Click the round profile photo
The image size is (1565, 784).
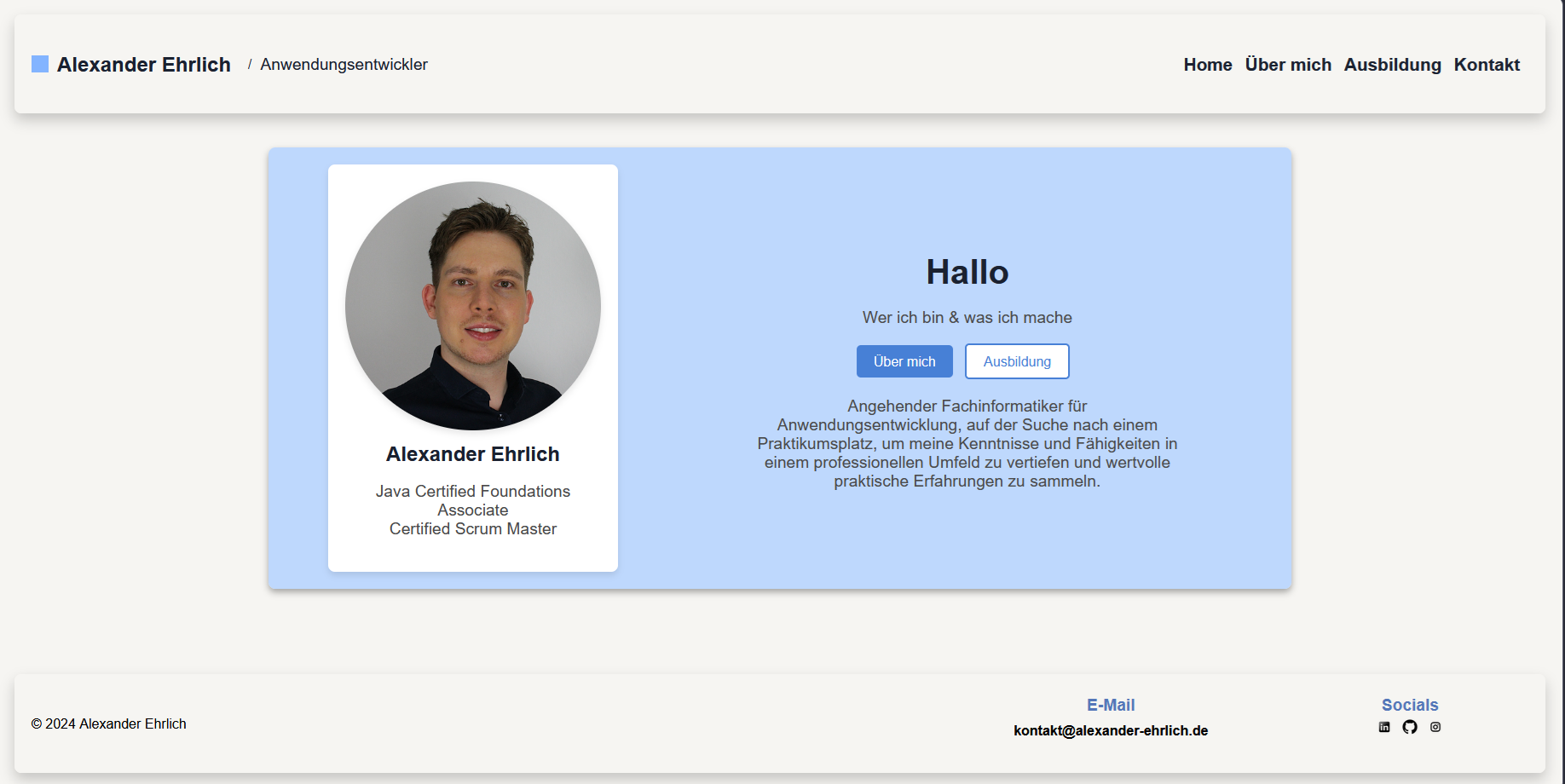click(x=473, y=306)
